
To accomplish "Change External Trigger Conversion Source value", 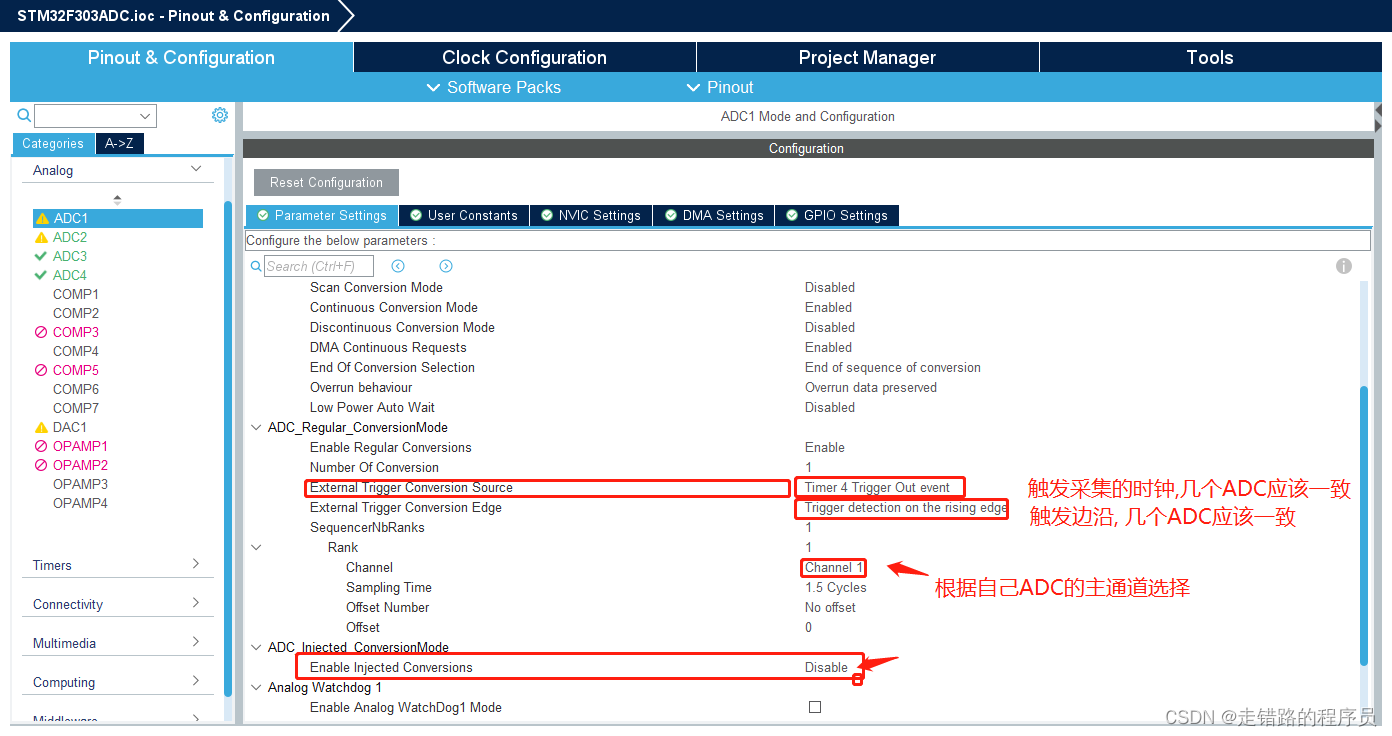I will [x=878, y=487].
